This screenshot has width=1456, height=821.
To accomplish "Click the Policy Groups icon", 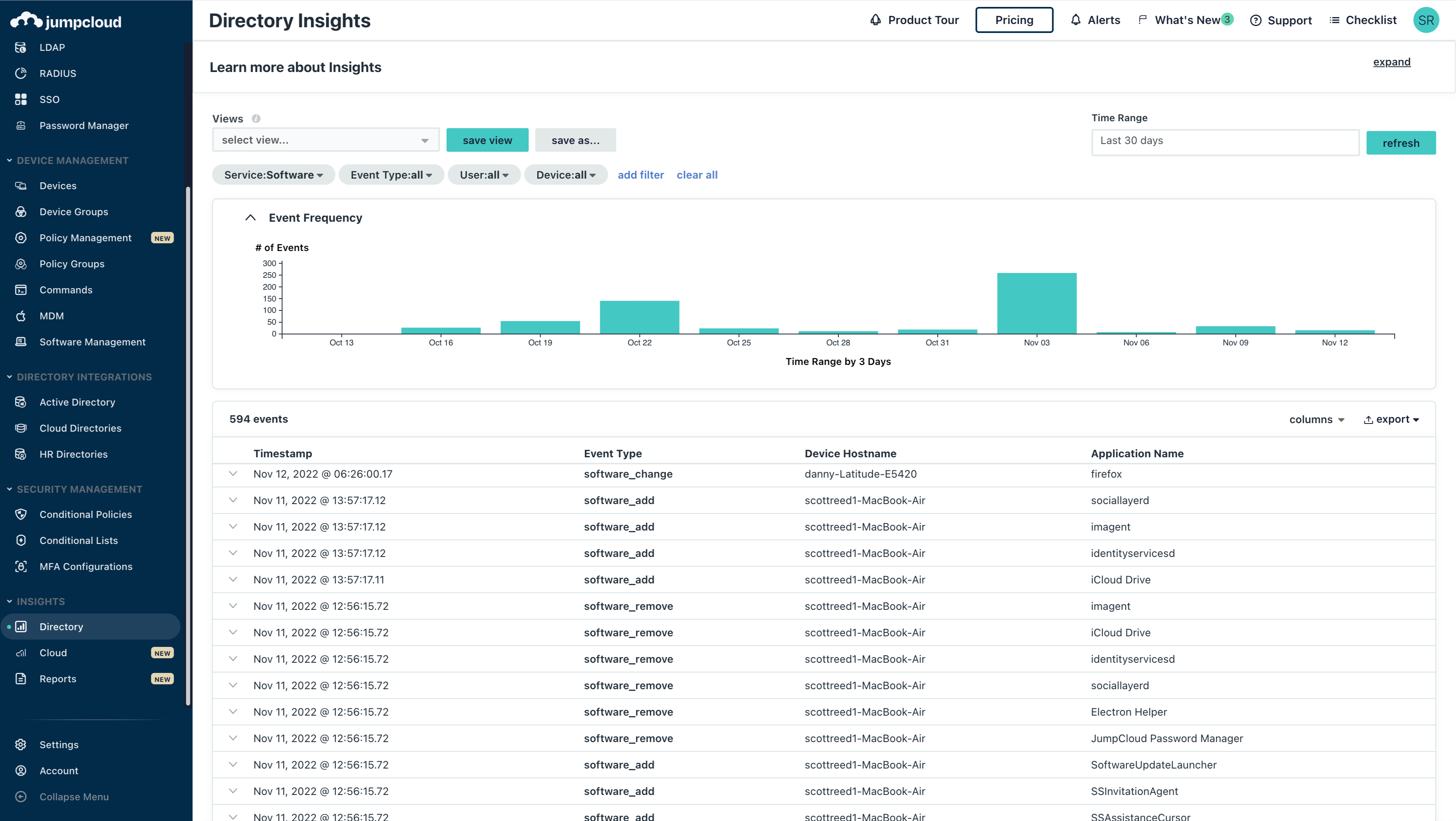I will tap(21, 264).
